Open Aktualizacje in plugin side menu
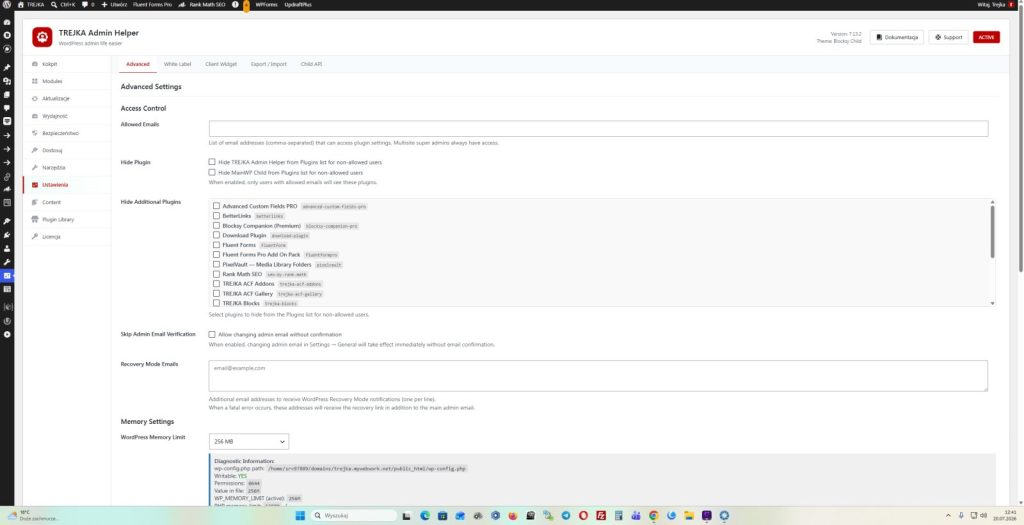 tap(67, 99)
